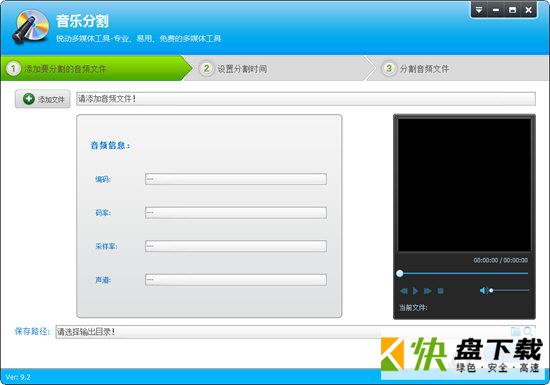Screen dimensions: 550x385
Task: Click the 音频信息 heading
Action: click(x=110, y=145)
